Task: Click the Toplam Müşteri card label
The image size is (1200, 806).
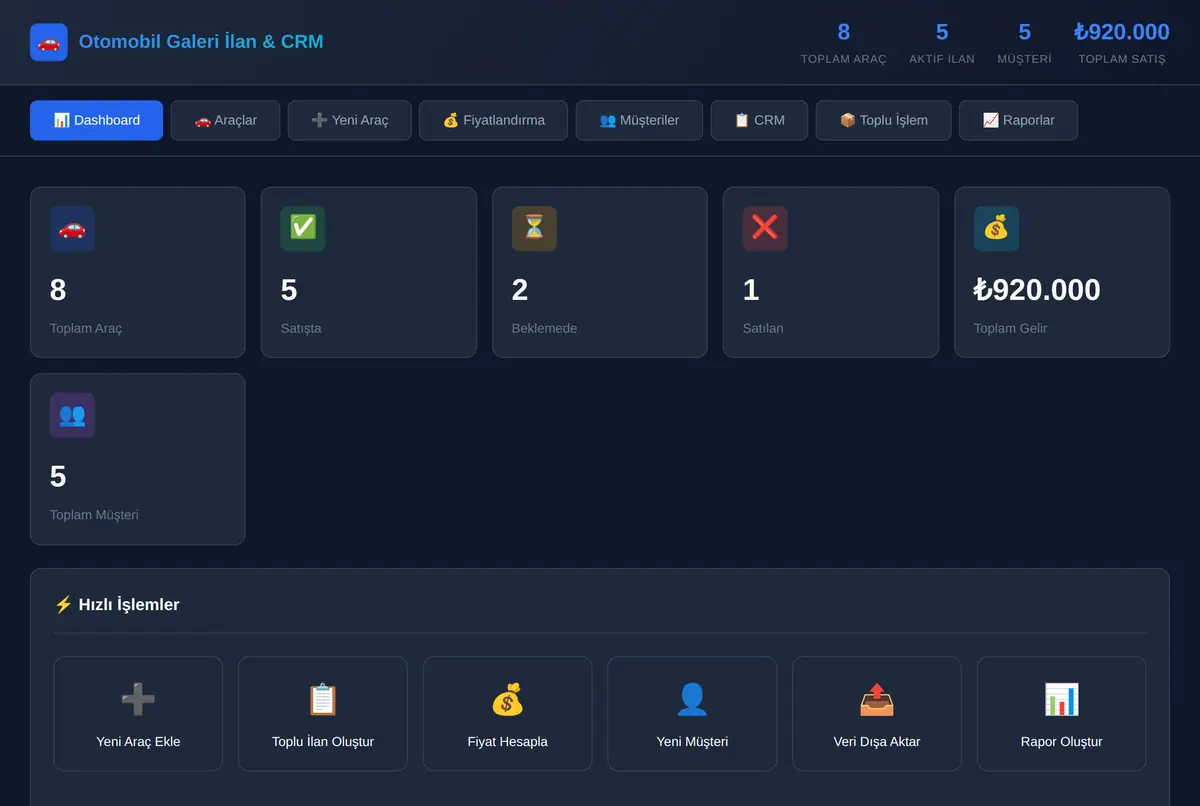Action: click(94, 515)
